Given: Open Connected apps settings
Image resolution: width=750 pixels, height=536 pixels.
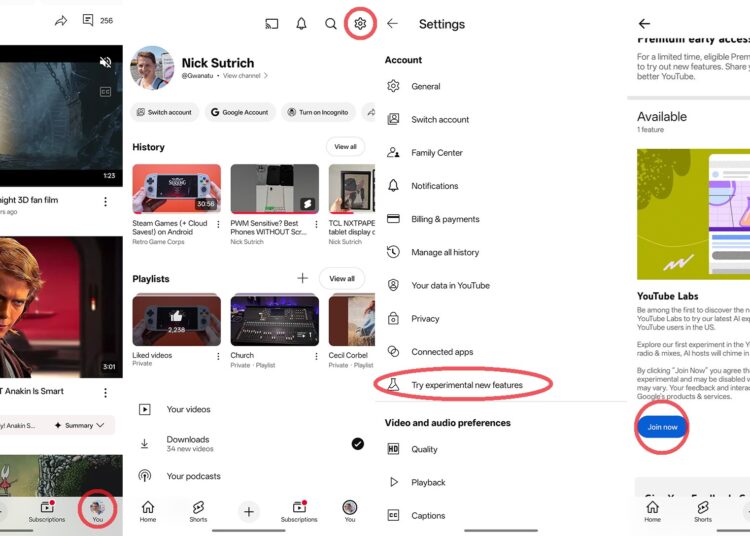Looking at the screenshot, I should [x=501, y=352].
